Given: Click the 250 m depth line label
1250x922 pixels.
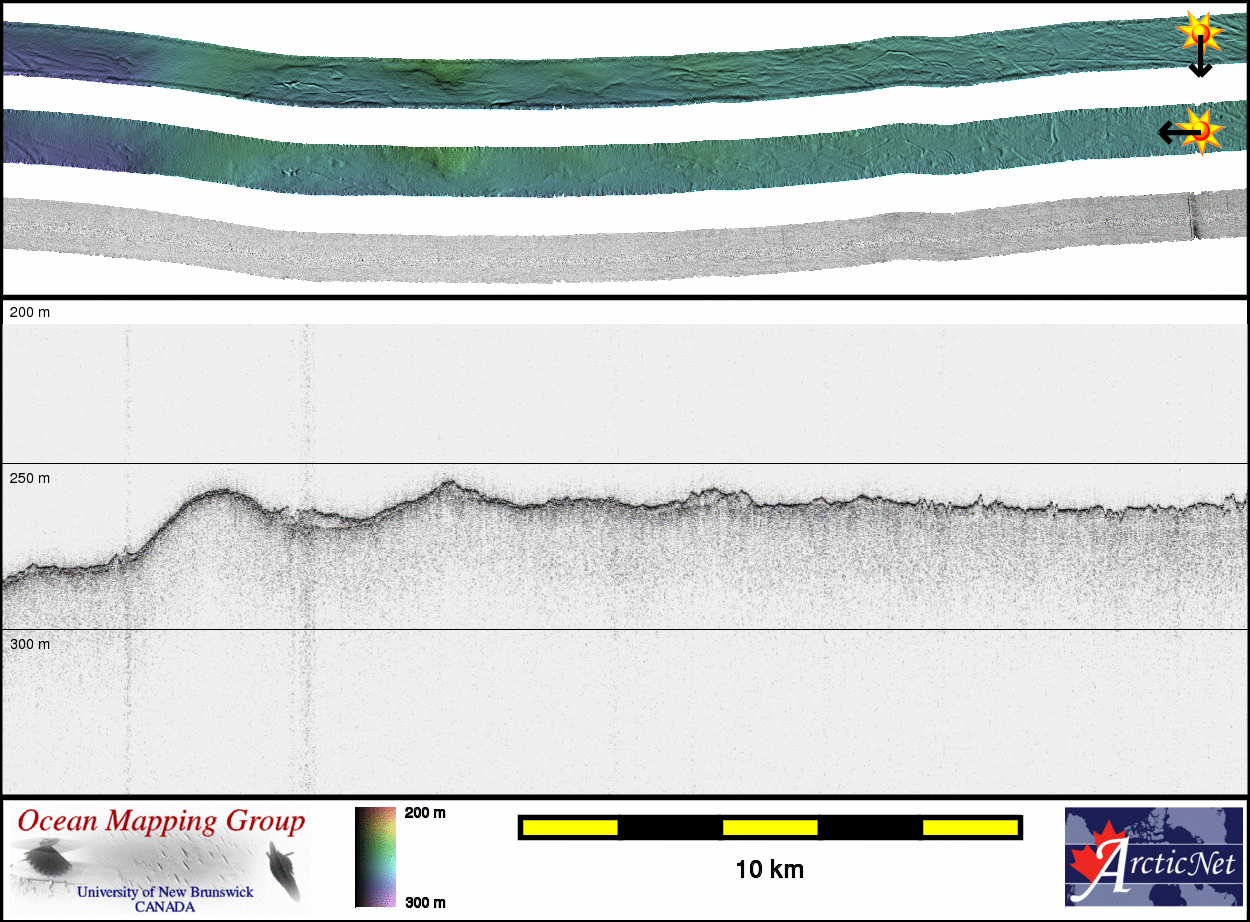Looking at the screenshot, I should pos(30,478).
